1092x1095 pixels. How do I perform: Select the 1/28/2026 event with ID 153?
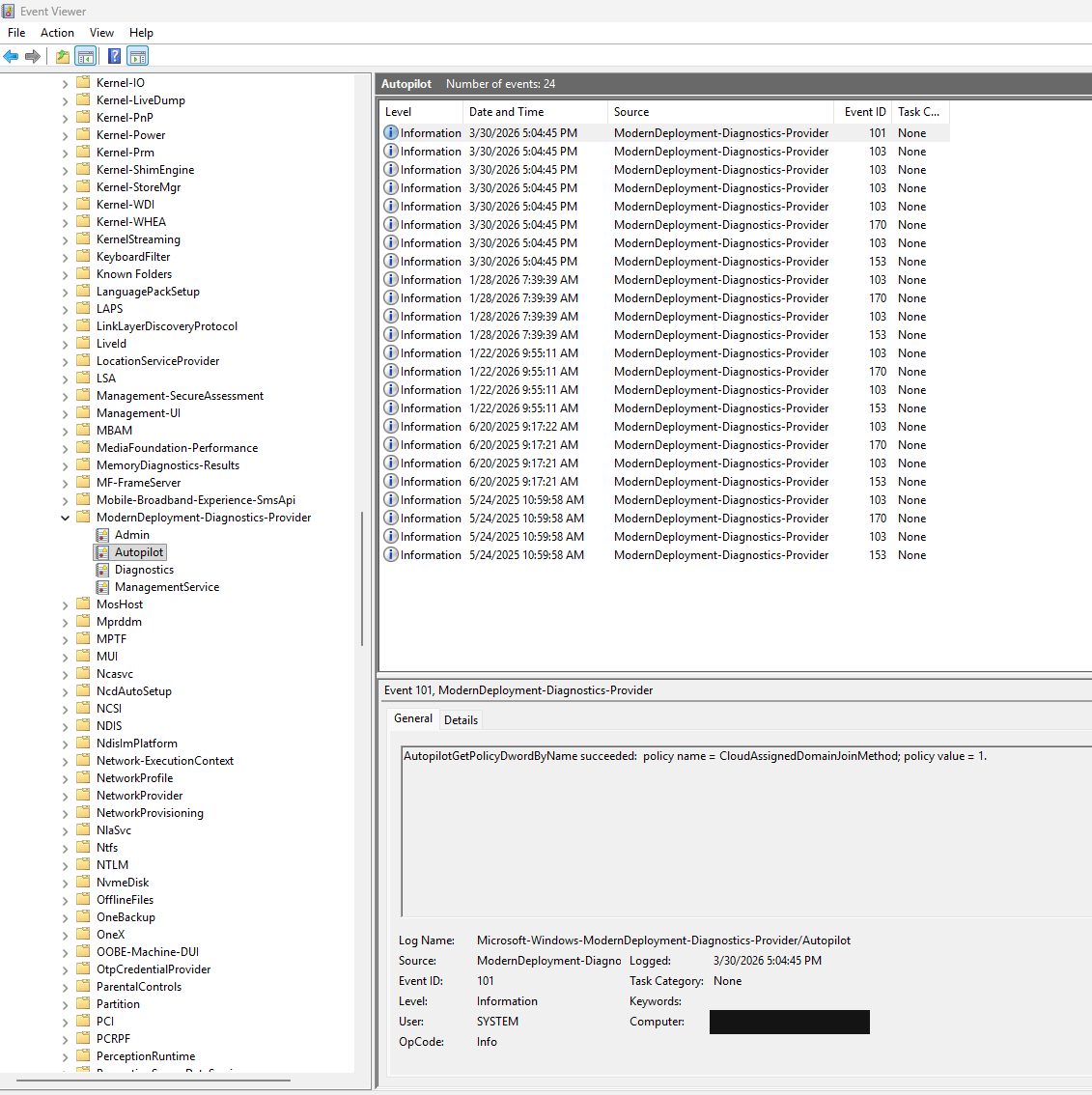click(664, 334)
